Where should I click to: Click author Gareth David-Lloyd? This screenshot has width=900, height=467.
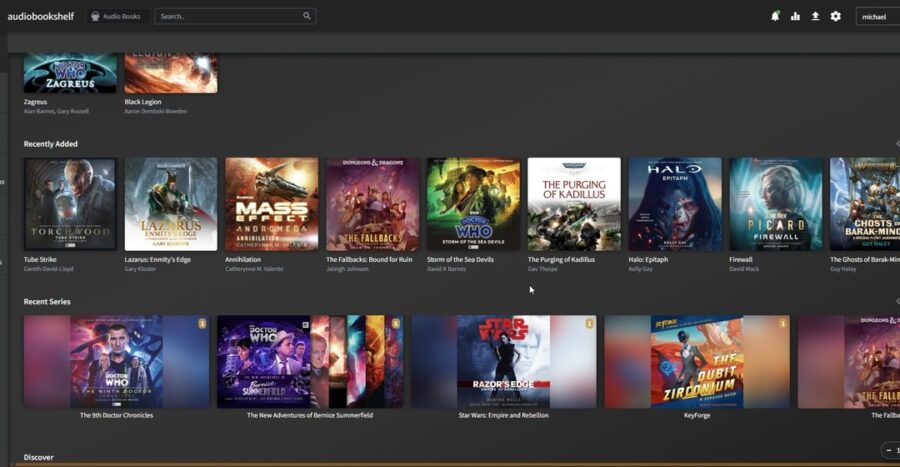pyautogui.click(x=48, y=269)
